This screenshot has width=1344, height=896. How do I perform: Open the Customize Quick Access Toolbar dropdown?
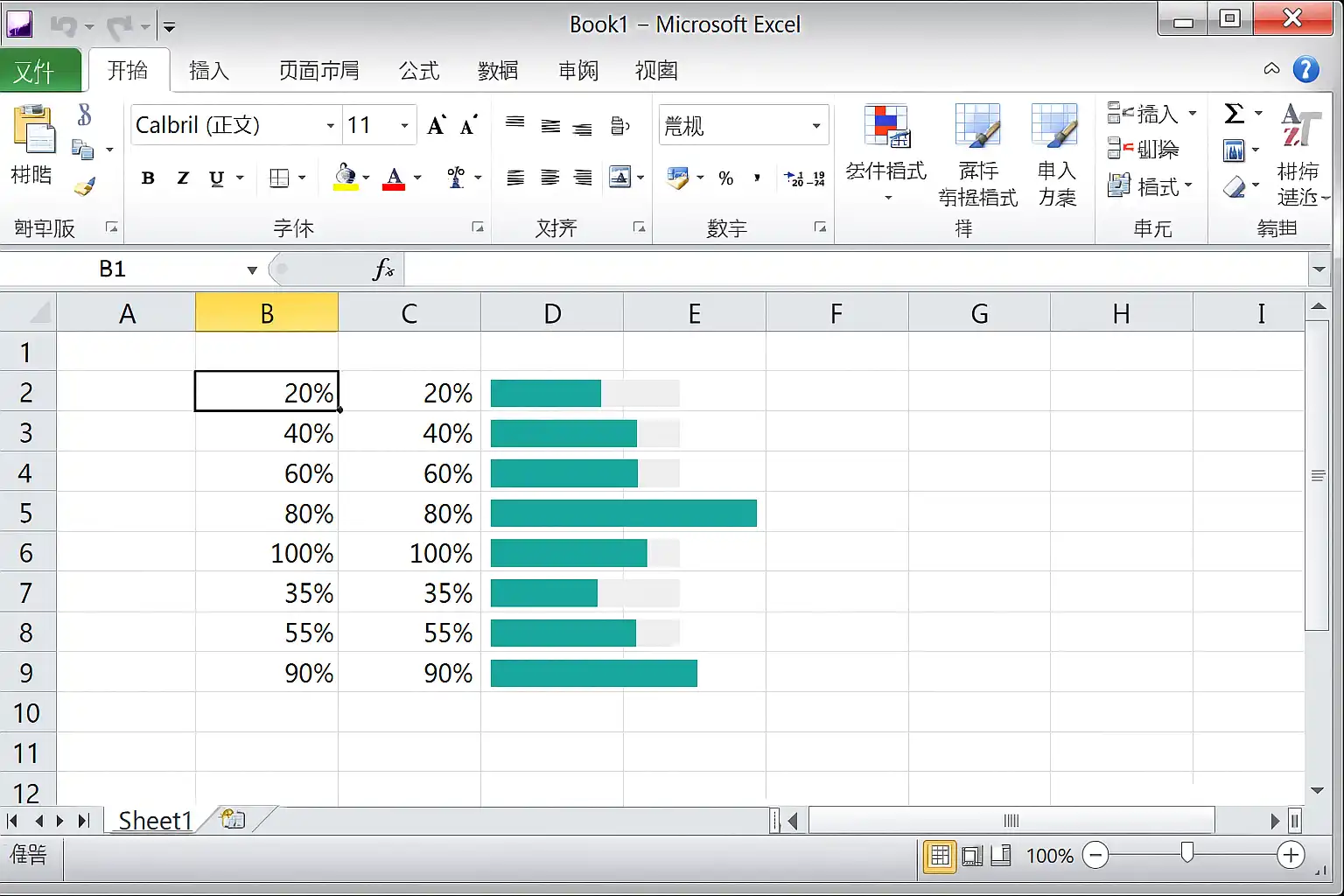[170, 27]
